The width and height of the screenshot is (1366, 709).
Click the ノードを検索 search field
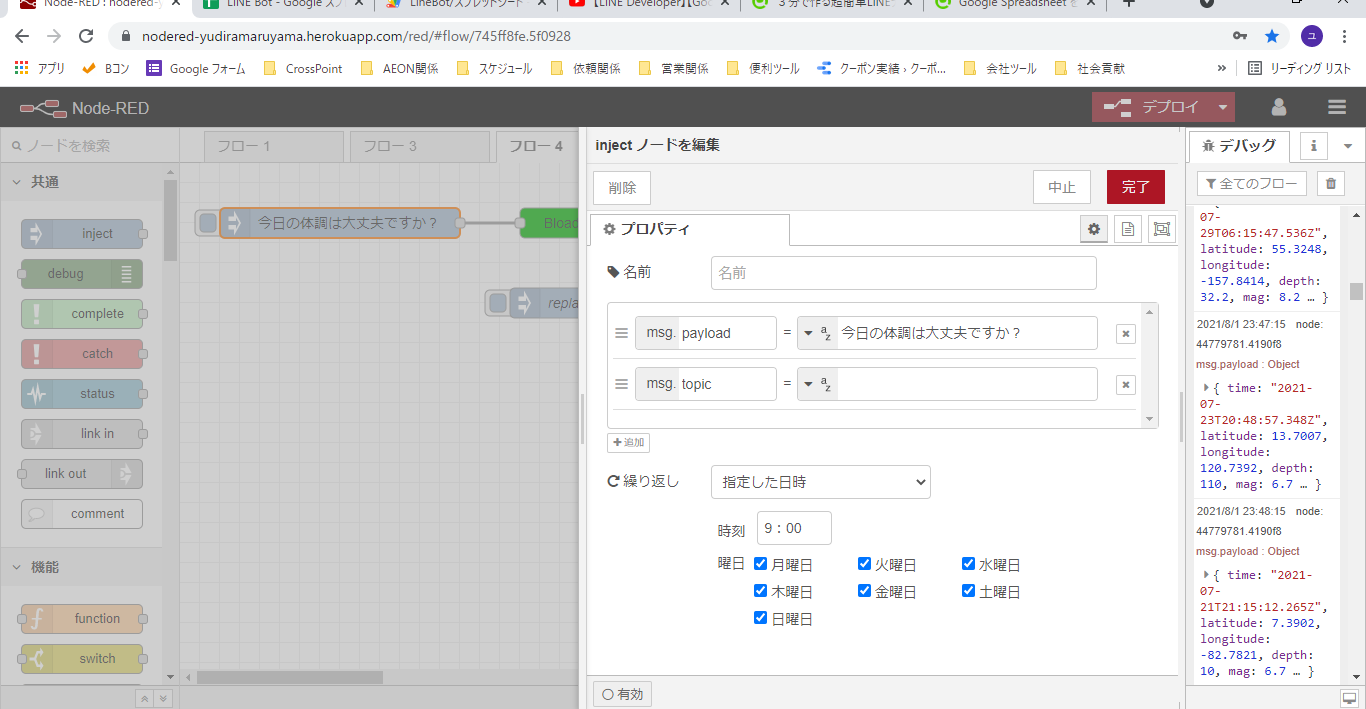pos(90,146)
